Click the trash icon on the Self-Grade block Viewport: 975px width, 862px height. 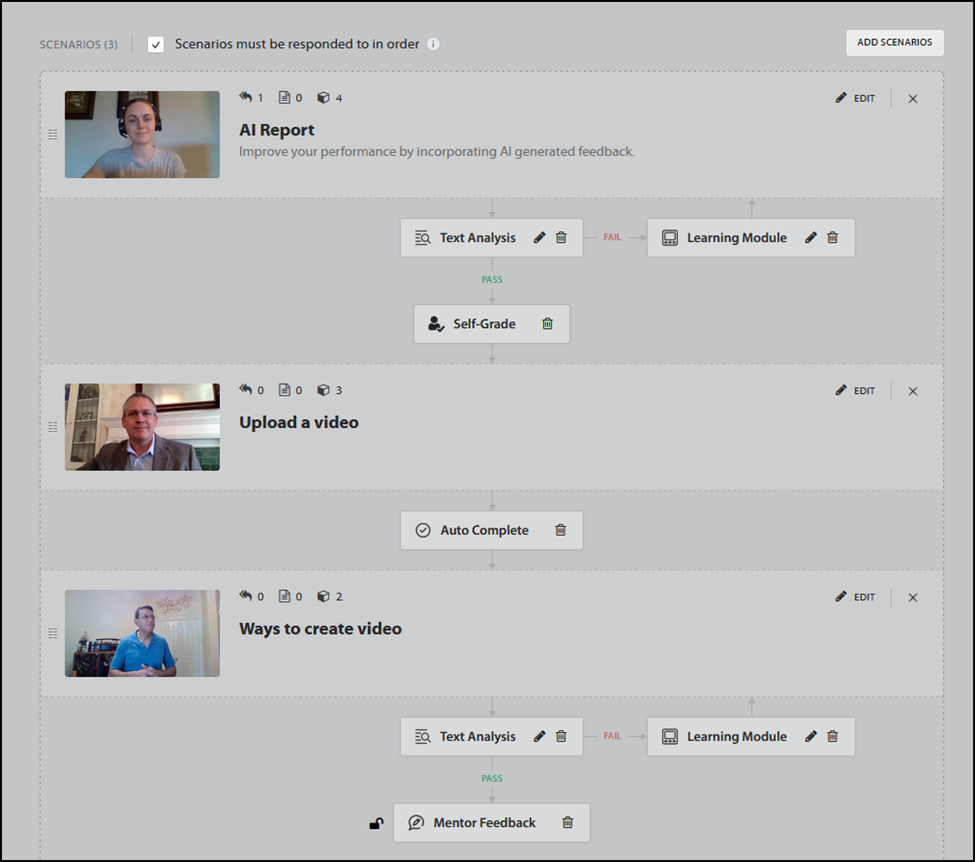(x=547, y=323)
